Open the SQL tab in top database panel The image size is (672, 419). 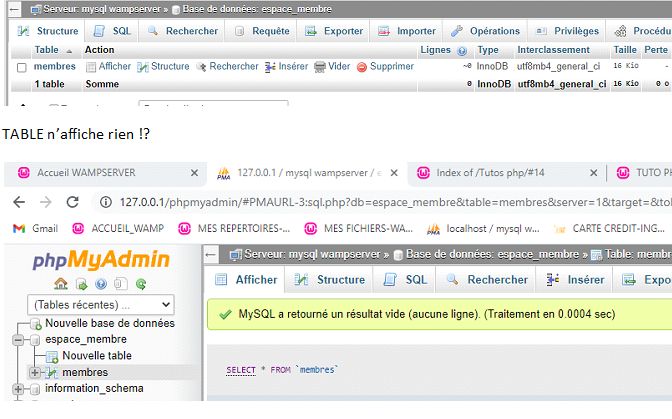coord(111,31)
